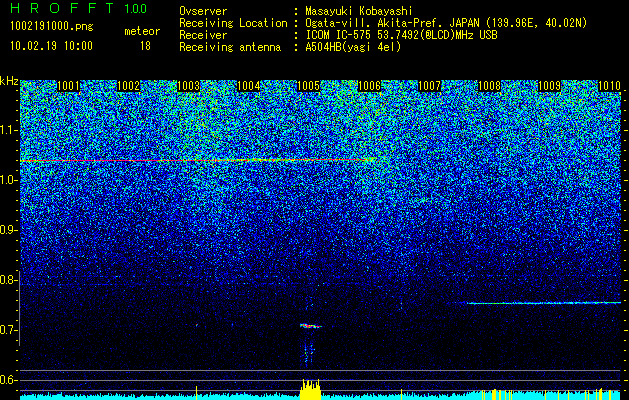Click the yellow meteor burst in the power graph
Viewport: 629px width, 400px height.
tap(310, 389)
